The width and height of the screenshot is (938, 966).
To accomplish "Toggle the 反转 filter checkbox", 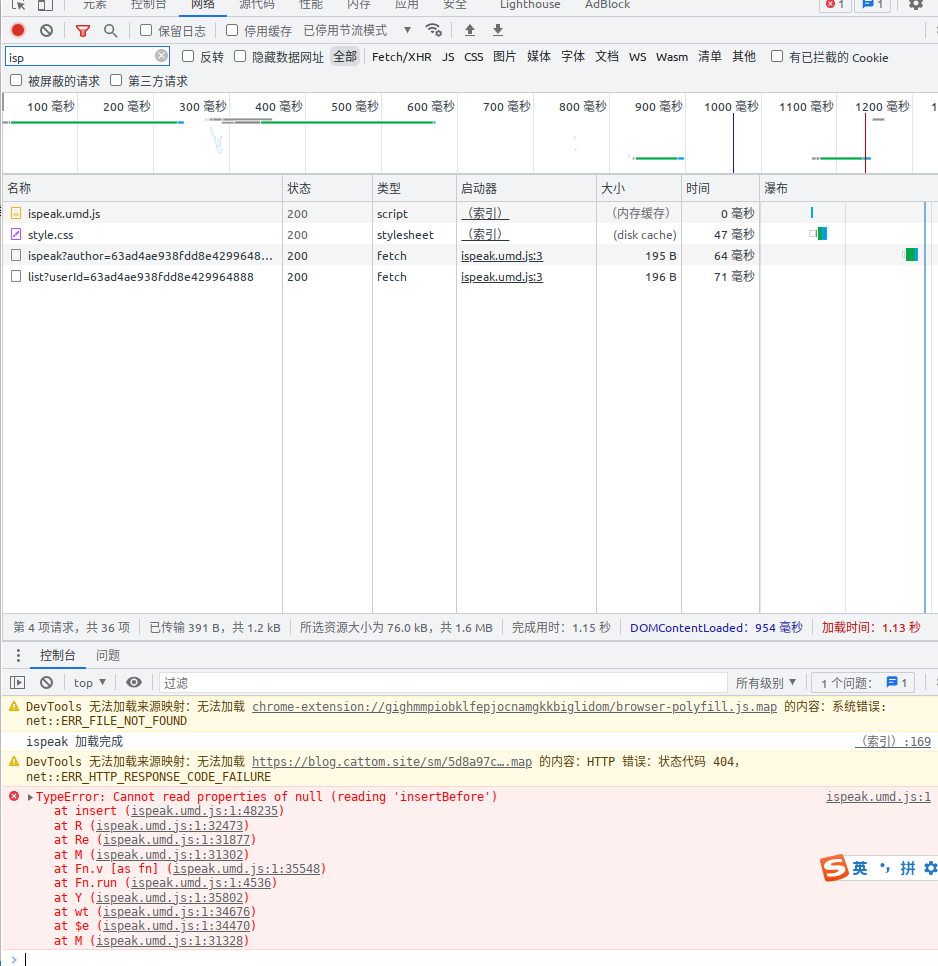I will (x=189, y=57).
